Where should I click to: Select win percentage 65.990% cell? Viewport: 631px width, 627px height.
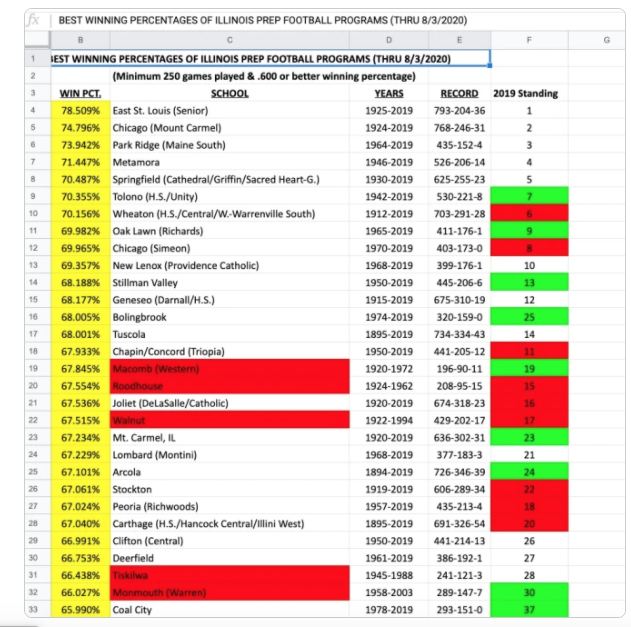80,609
